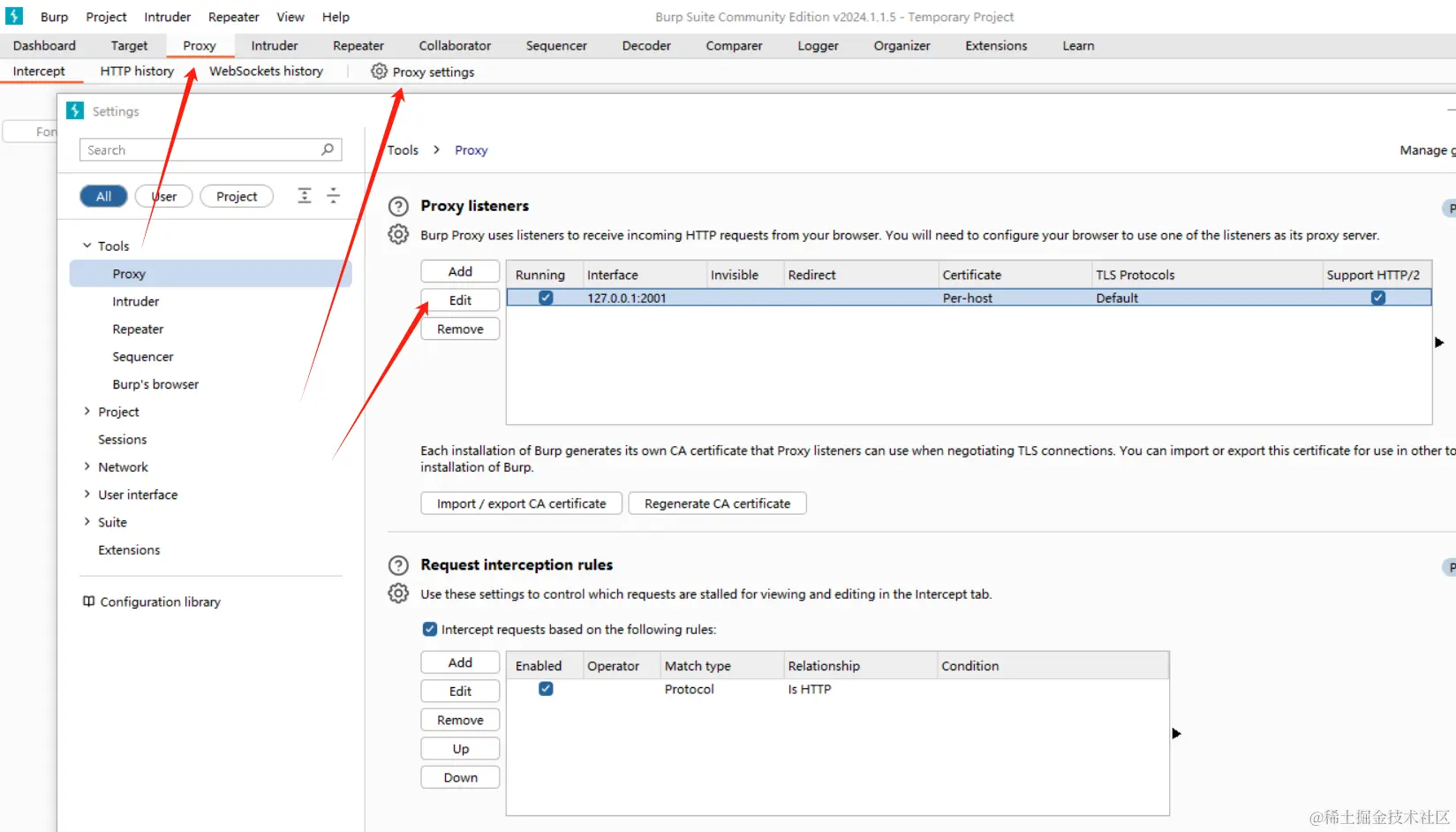Open Proxy listeners options gear
The width and height of the screenshot is (1456, 832).
(399, 234)
